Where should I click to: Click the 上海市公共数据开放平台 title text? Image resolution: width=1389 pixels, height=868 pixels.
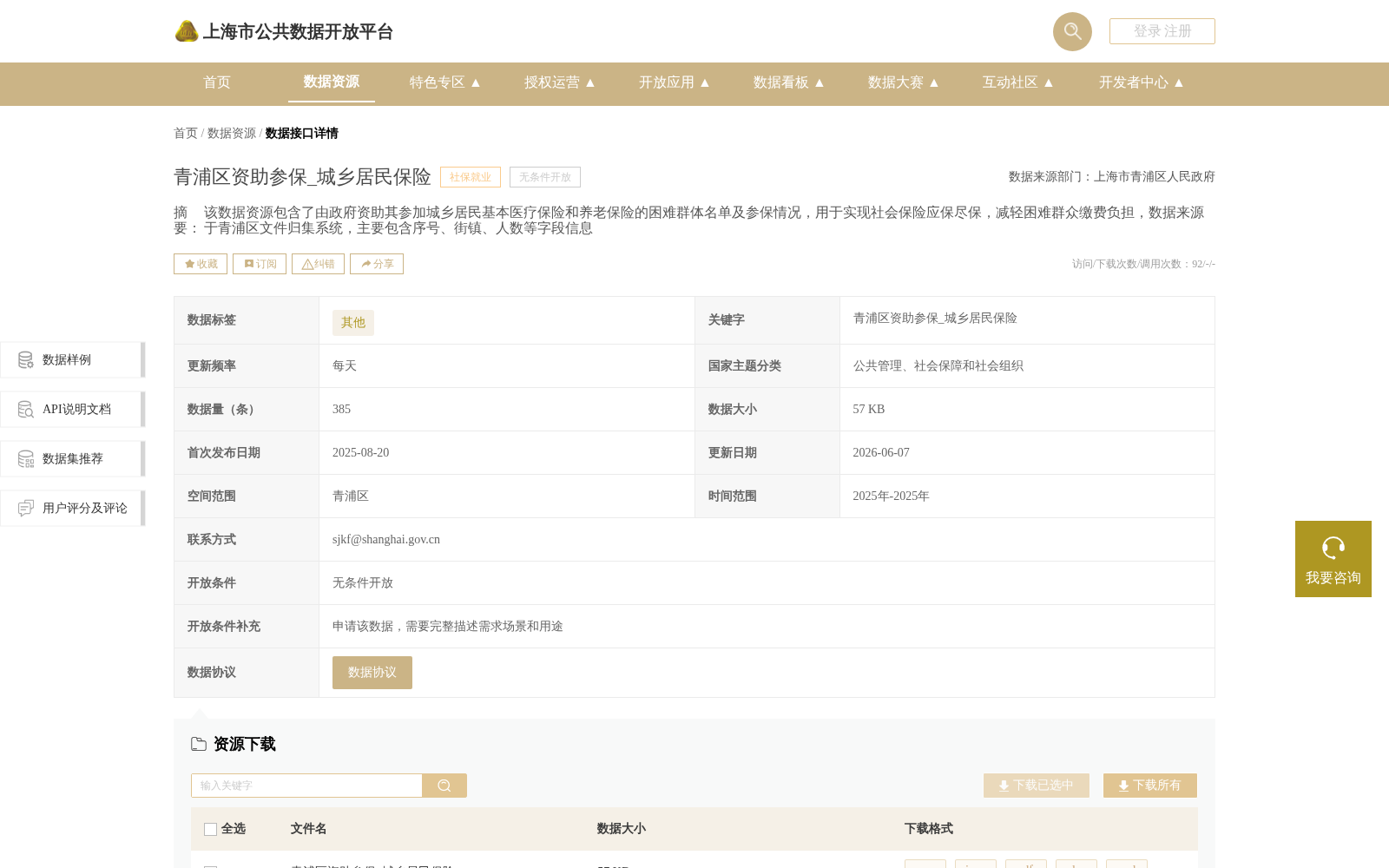point(298,32)
